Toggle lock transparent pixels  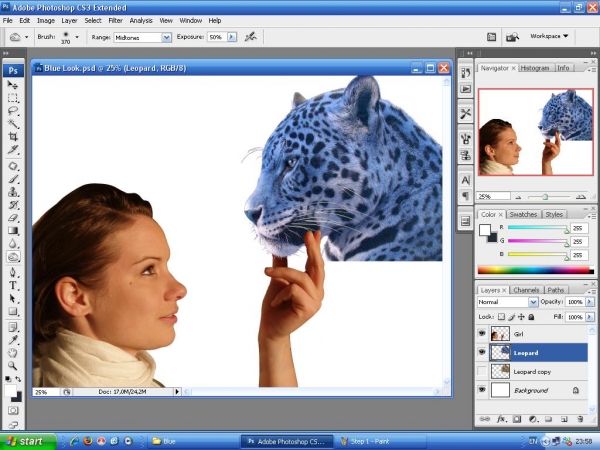coord(501,317)
